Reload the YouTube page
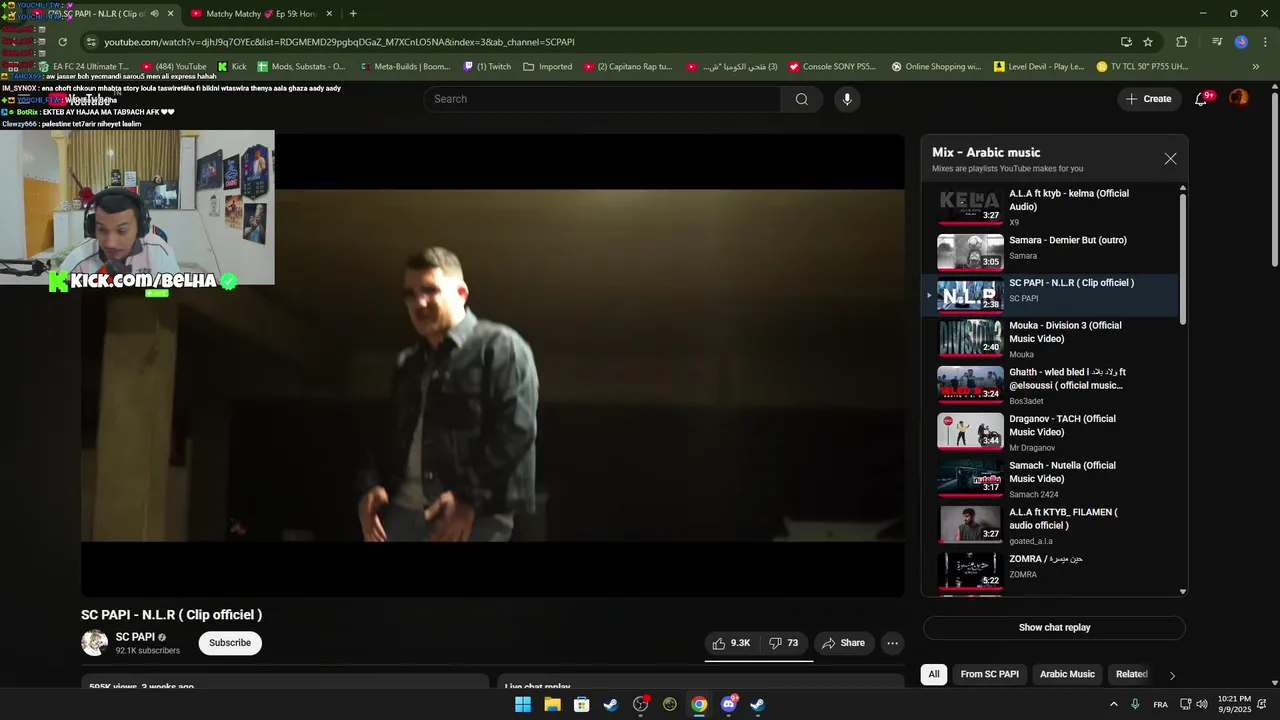1280x720 pixels. [62, 42]
